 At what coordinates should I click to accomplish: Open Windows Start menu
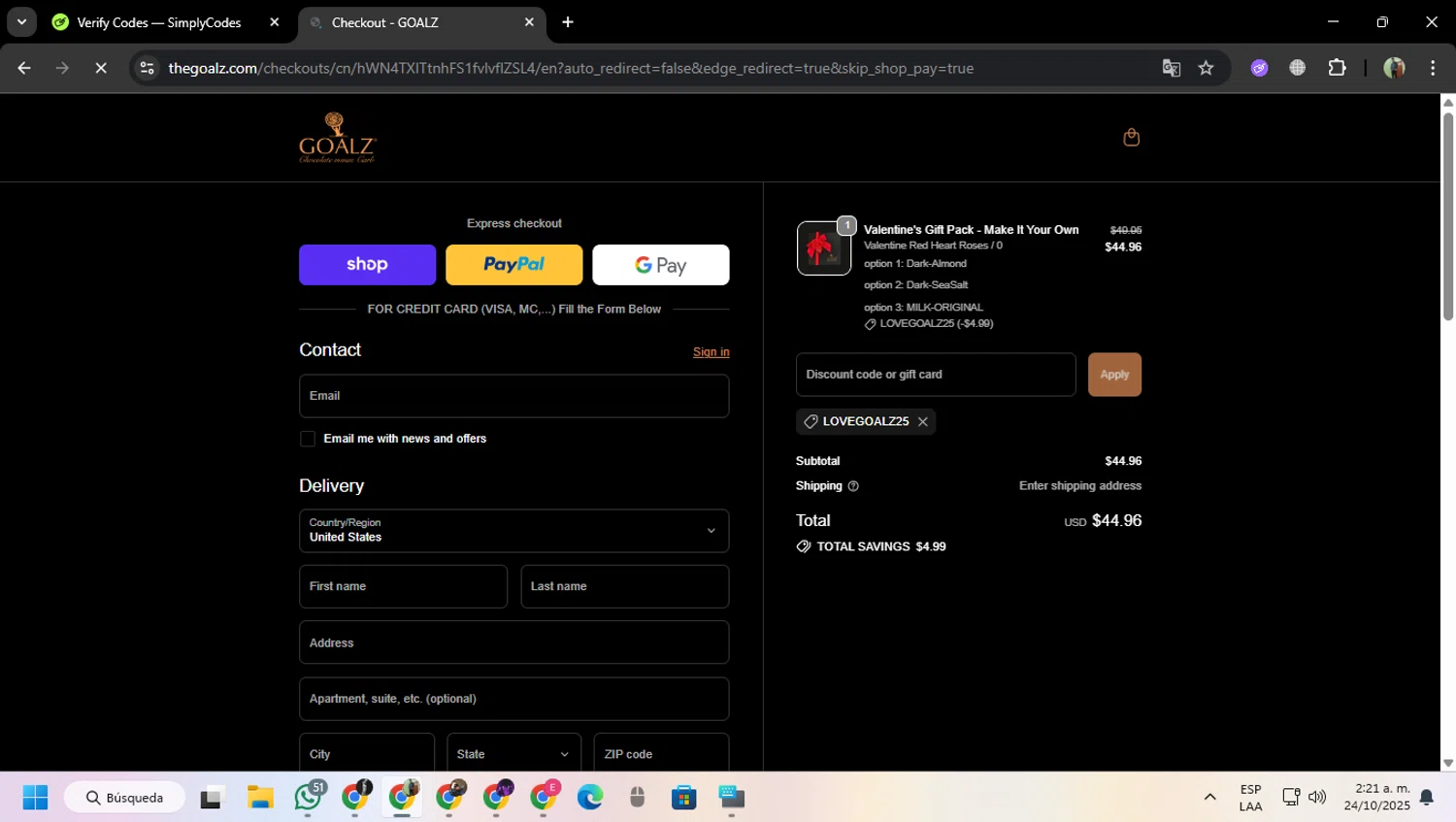point(35,798)
